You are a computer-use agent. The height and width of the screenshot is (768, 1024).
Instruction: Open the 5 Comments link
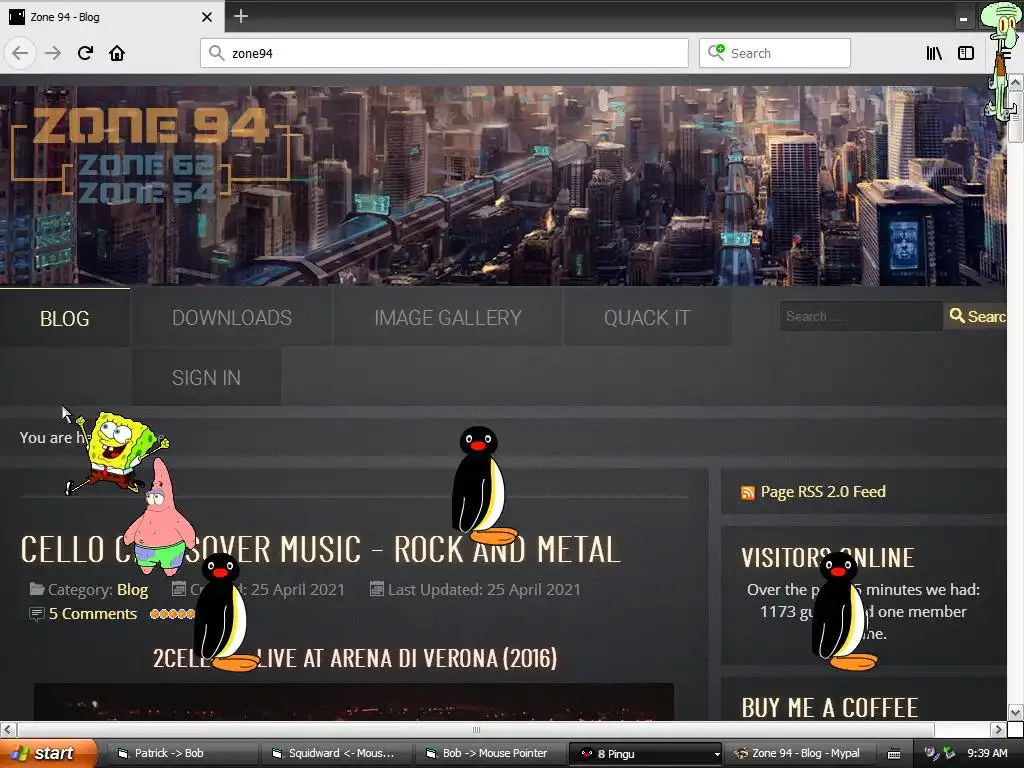pos(93,614)
